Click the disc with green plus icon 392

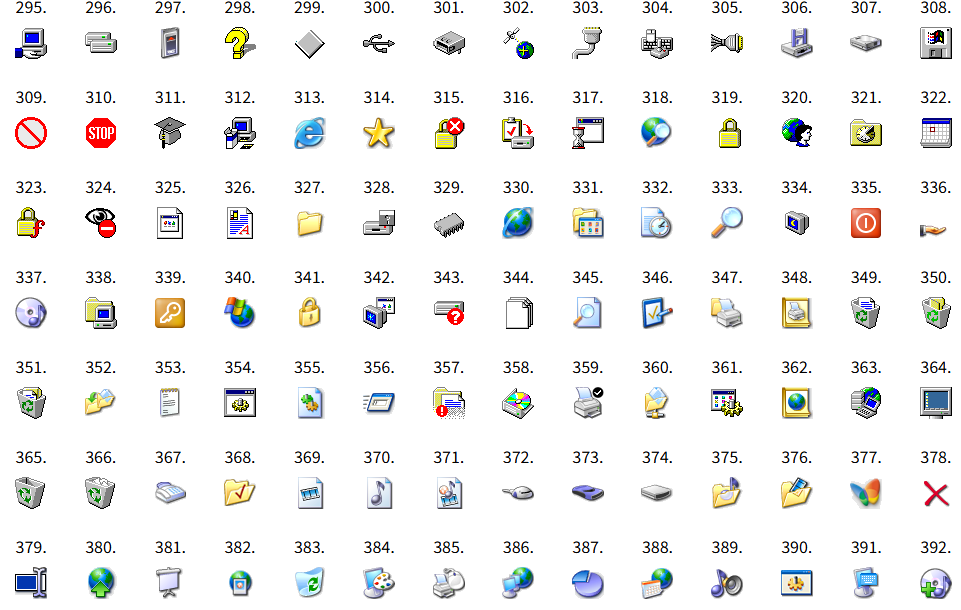[x=936, y=583]
